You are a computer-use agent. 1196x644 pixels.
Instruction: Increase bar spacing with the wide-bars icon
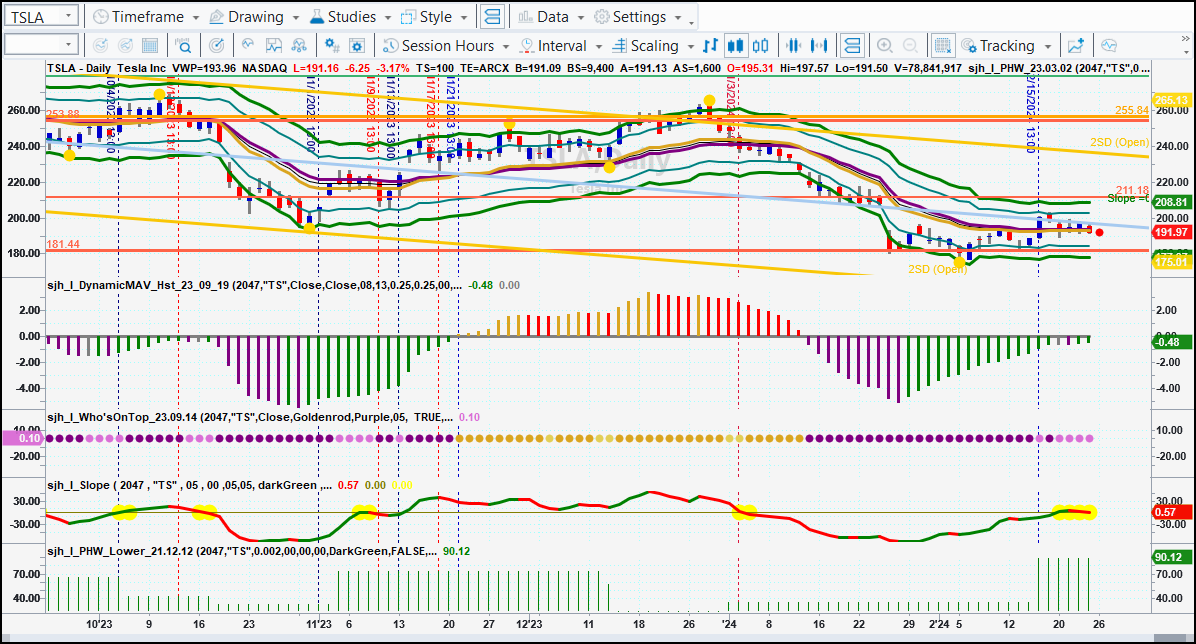[819, 46]
